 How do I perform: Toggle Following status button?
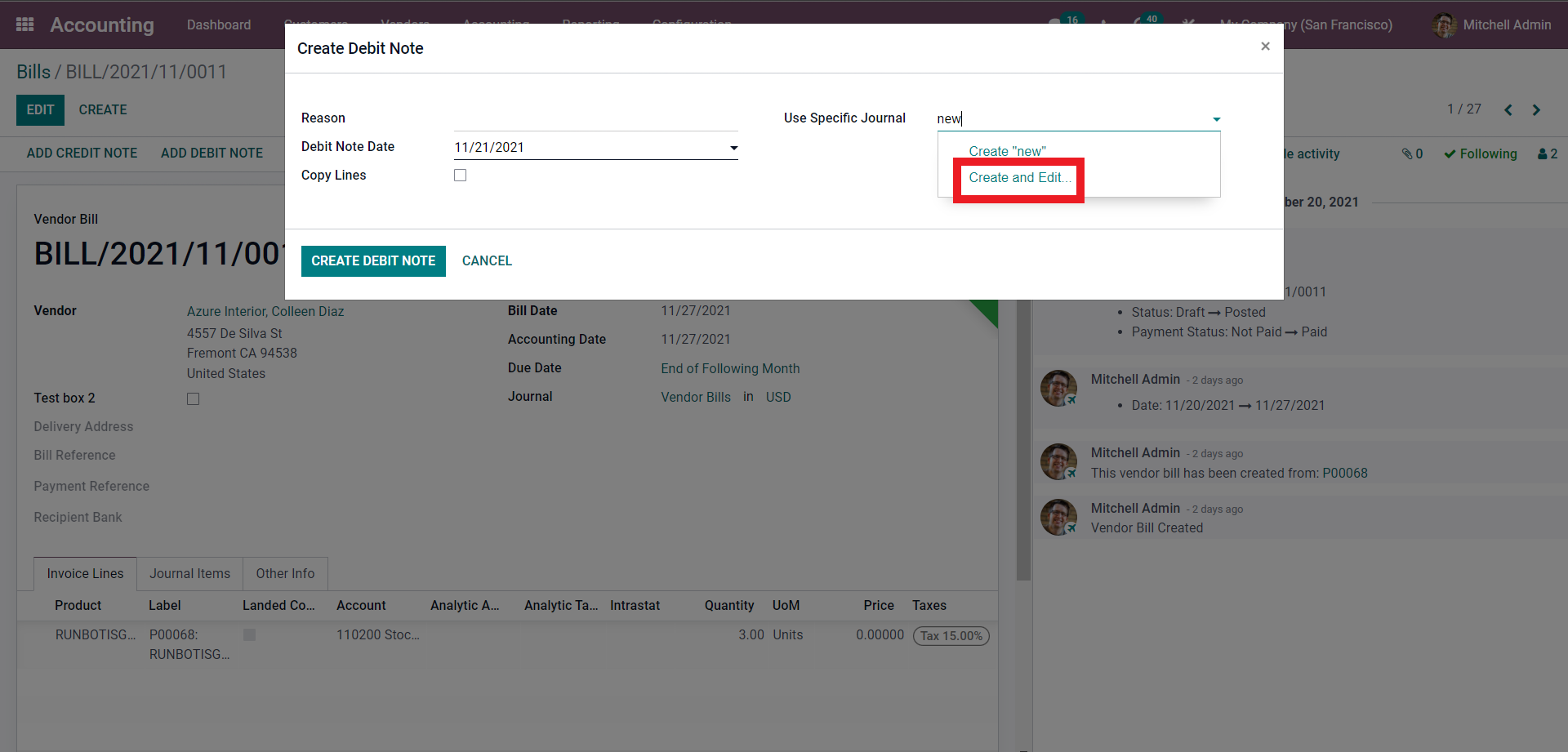[x=1480, y=154]
